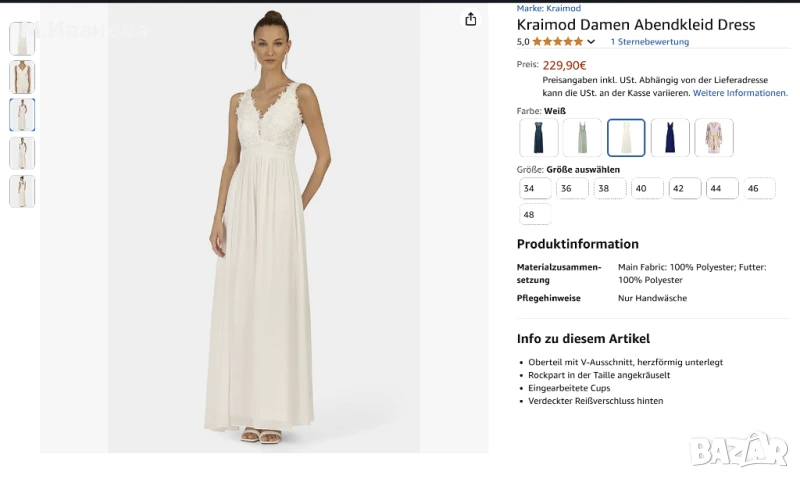This screenshot has width=800, height=479.
Task: Show the last thumbnail in the gallery
Action: (x=22, y=191)
